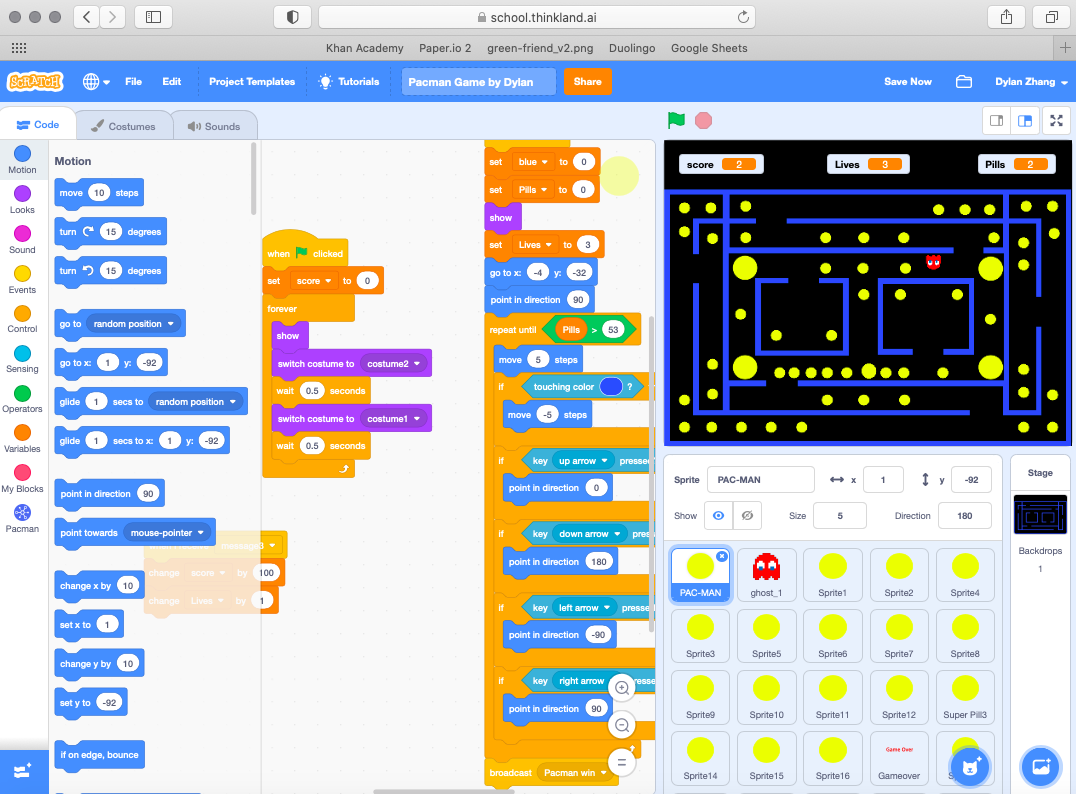Enter full screen stage mode
The height and width of the screenshot is (794, 1076).
(x=1056, y=121)
